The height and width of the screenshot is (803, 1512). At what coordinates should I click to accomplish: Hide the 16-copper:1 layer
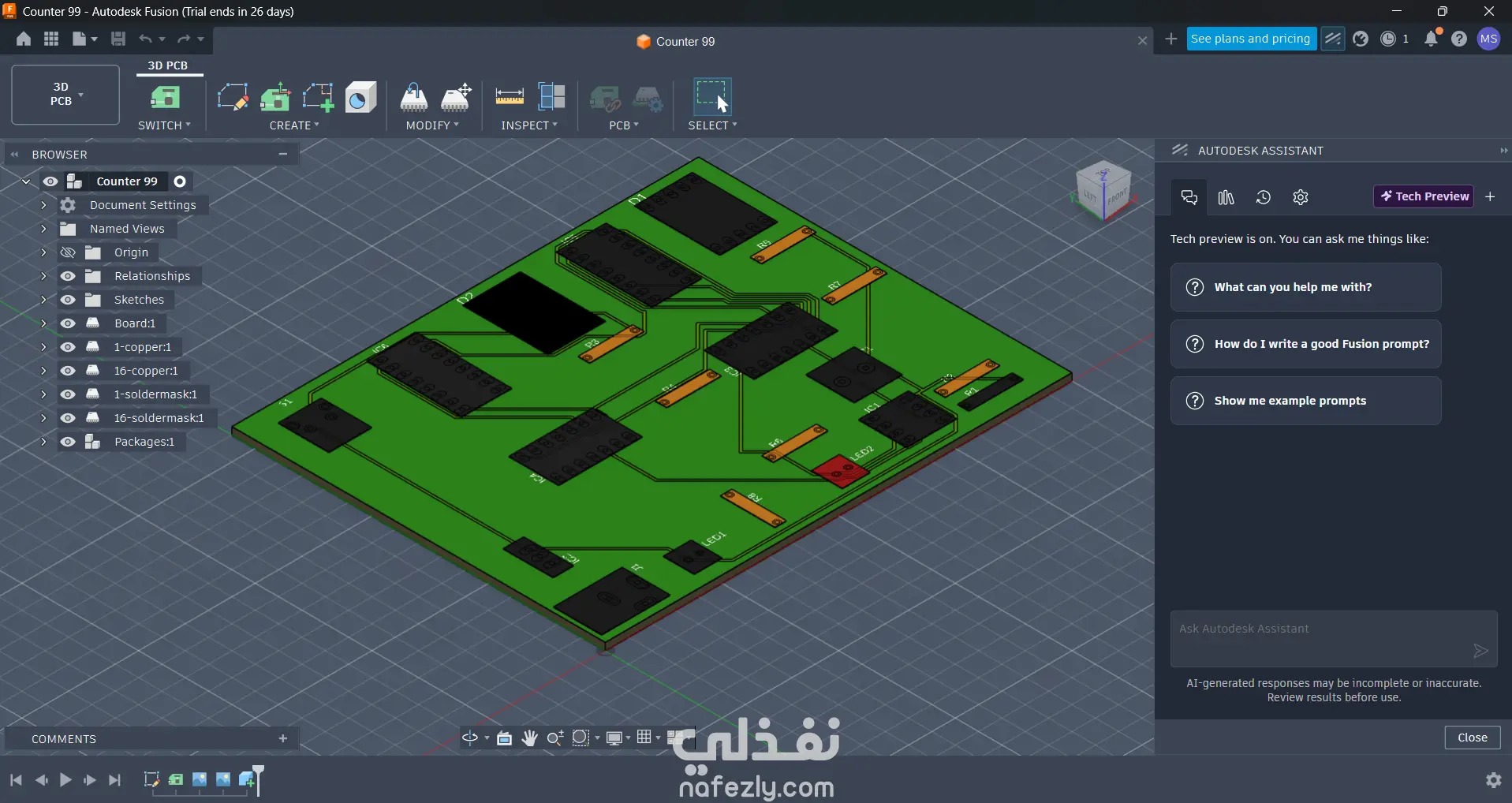[68, 371]
